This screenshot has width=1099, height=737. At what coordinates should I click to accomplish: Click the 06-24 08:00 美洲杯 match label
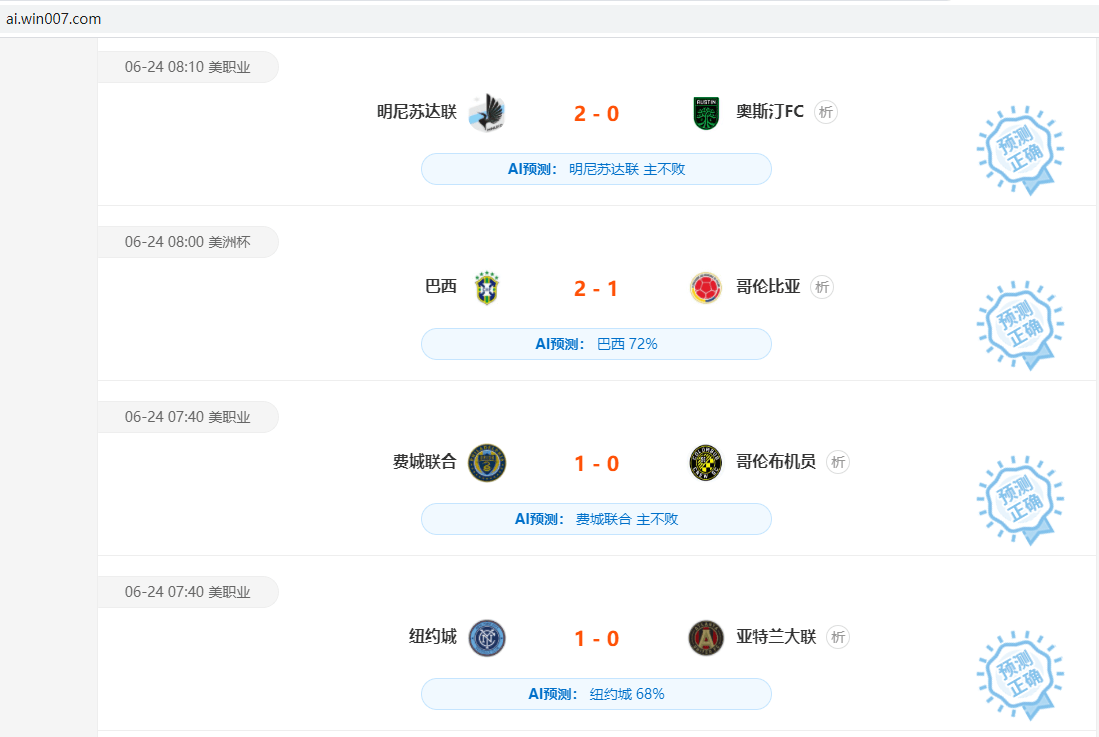(187, 242)
